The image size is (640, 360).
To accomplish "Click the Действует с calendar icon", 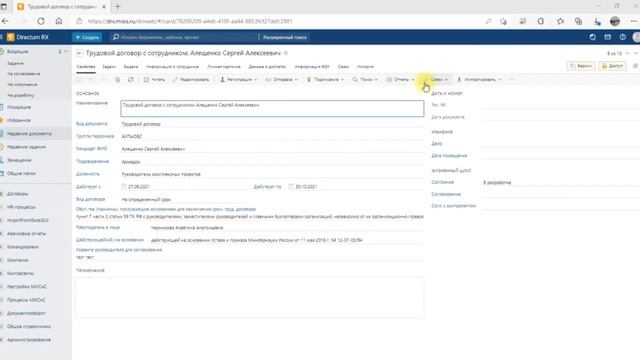I will (x=124, y=187).
